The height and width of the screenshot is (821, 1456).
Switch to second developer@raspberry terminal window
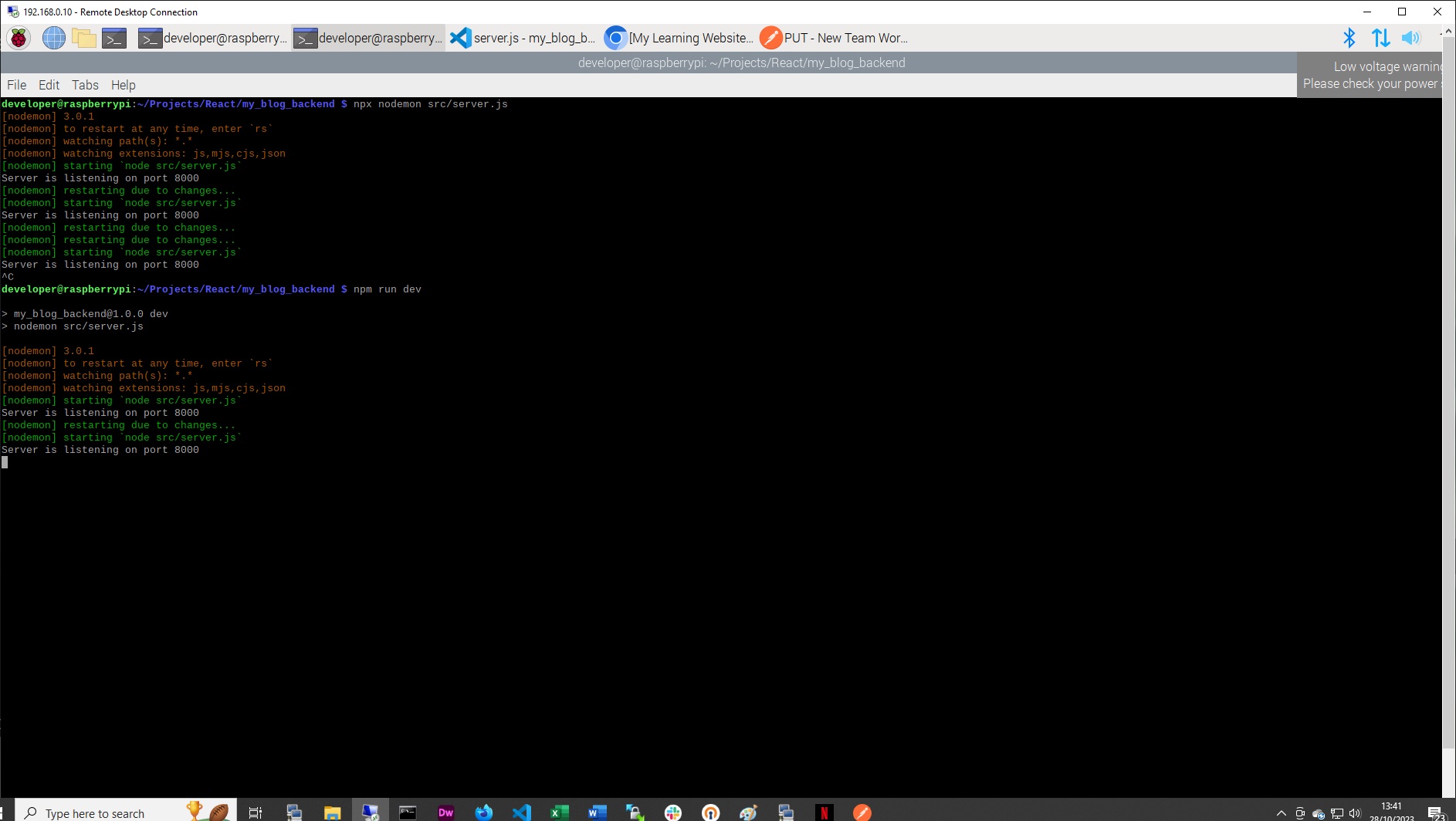pyautogui.click(x=368, y=38)
